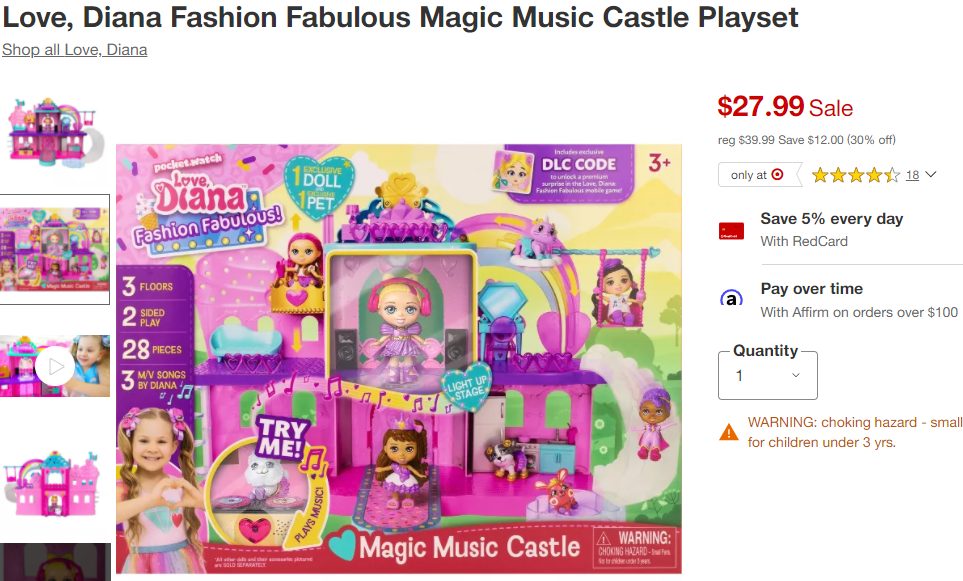Click the $27.99 sale price
Screen dimensions: 963x581
[761, 106]
